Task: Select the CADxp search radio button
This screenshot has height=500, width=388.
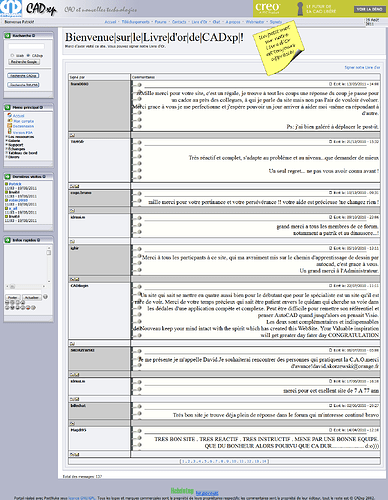Action: click(28, 55)
